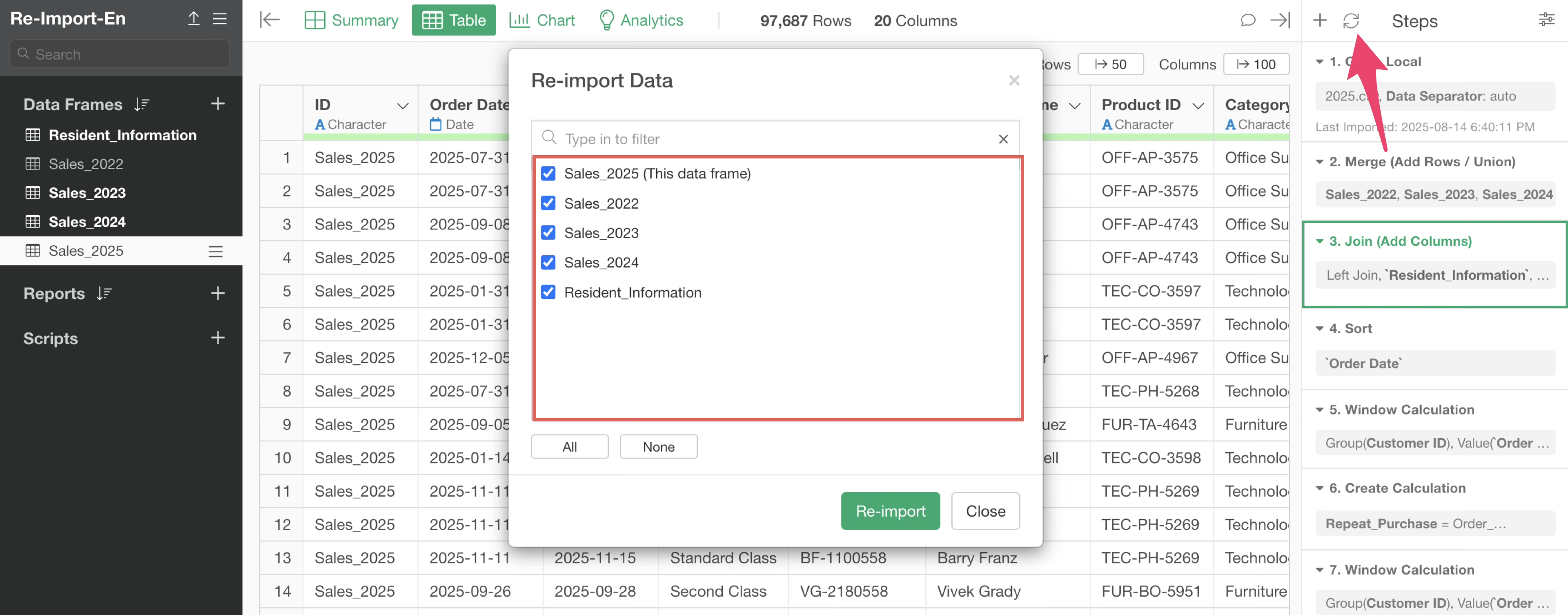The height and width of the screenshot is (615, 1568).
Task: Toggle Sales_2025 (This data frame) checkbox
Action: [548, 174]
